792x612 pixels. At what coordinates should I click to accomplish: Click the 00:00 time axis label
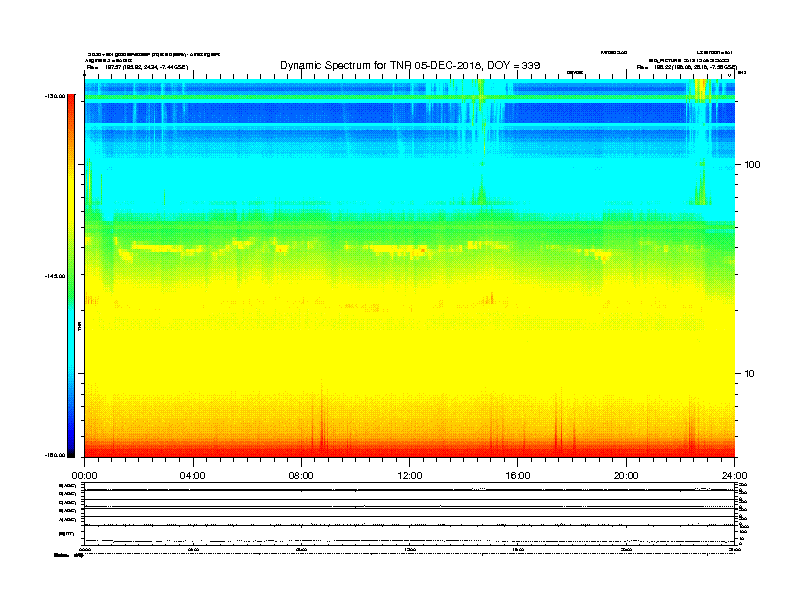tap(84, 476)
